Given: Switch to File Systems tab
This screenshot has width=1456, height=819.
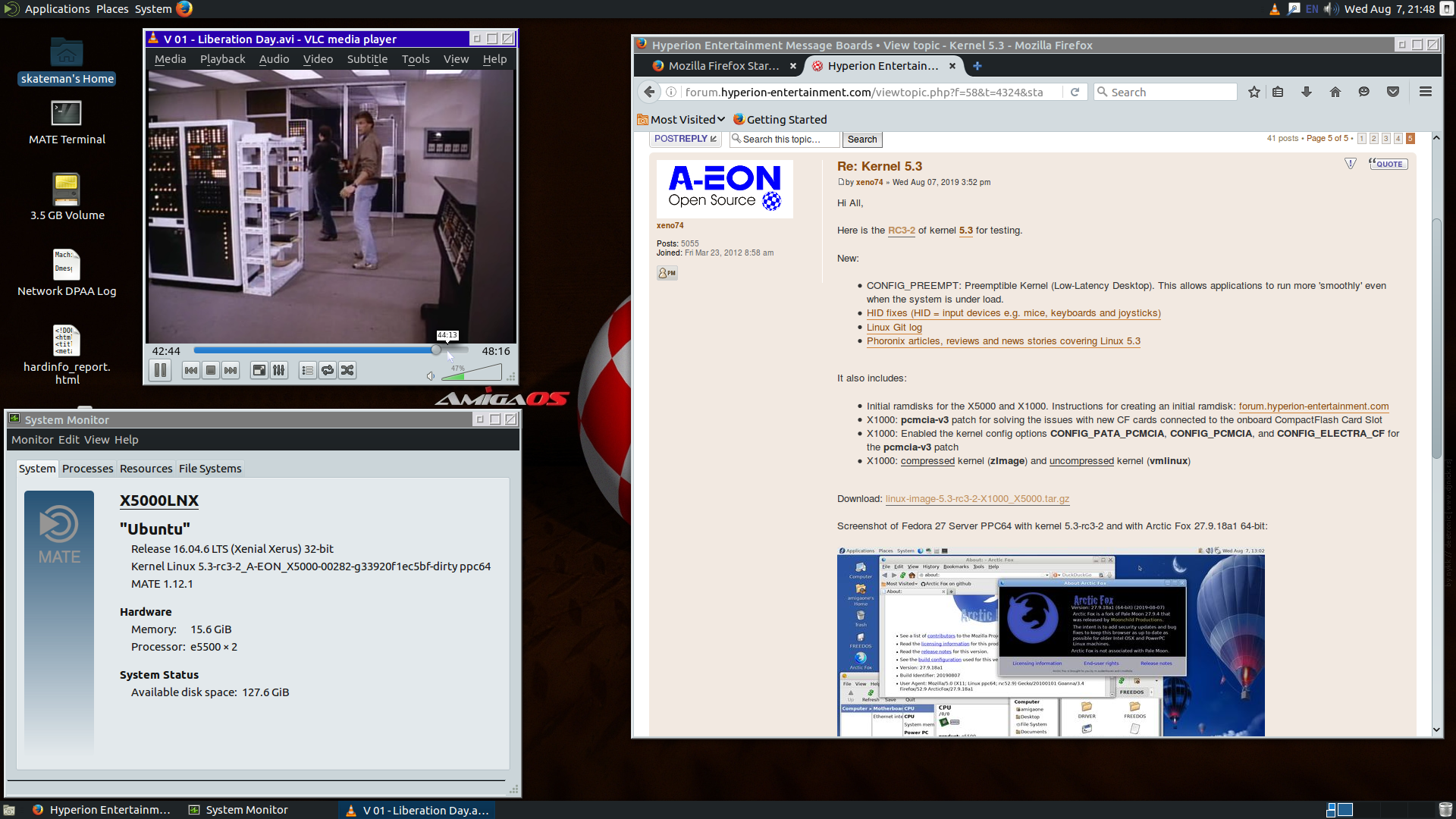Looking at the screenshot, I should [x=210, y=469].
